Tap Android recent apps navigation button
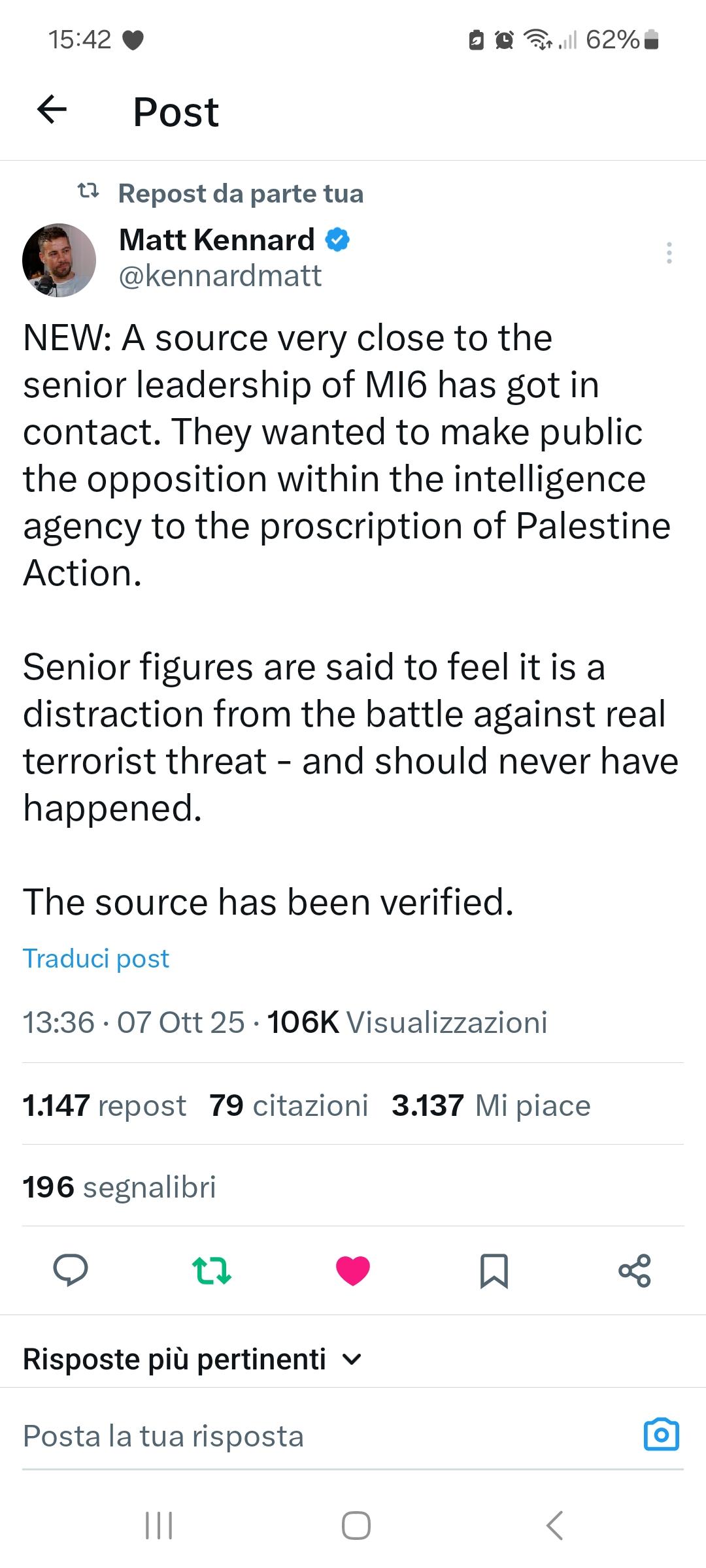 point(158,1526)
